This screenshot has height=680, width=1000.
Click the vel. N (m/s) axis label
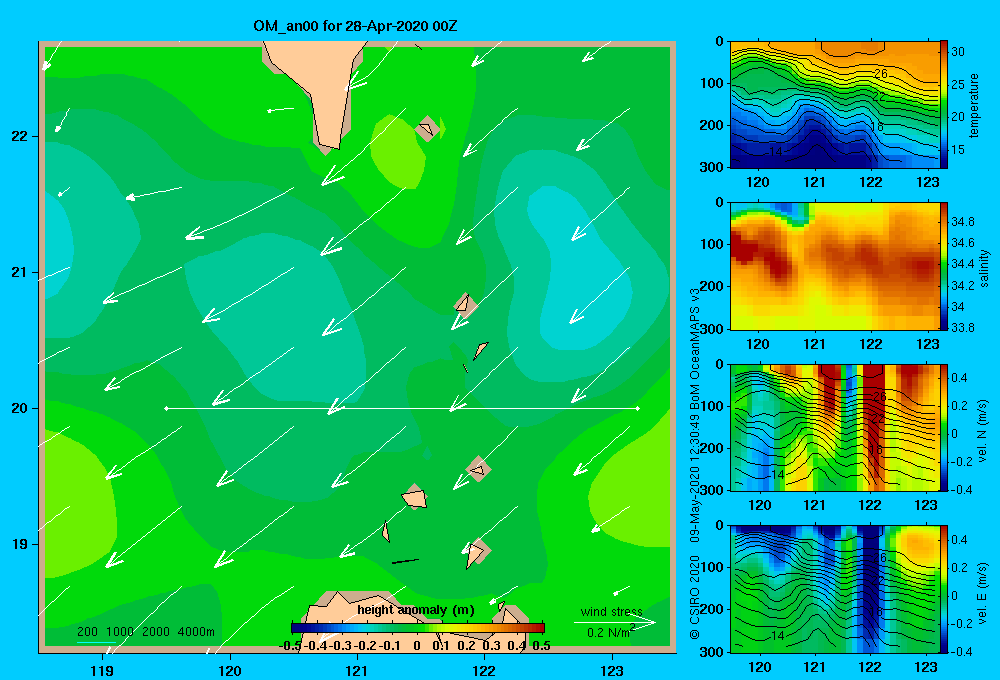(982, 431)
